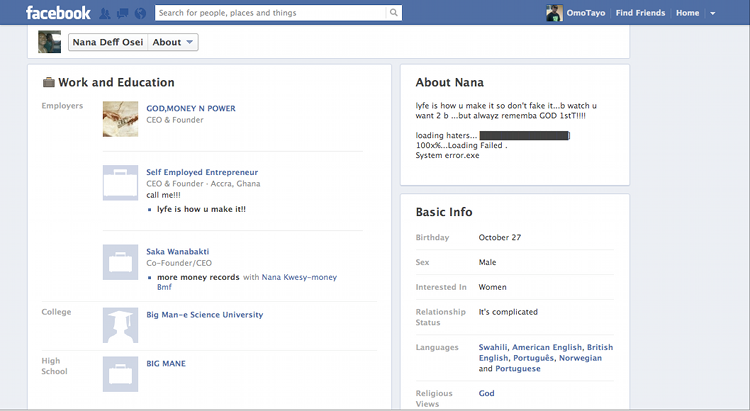Viewport: 750px width, 411px height.
Task: Open the Self Employed Entrepreneur link
Action: [202, 172]
